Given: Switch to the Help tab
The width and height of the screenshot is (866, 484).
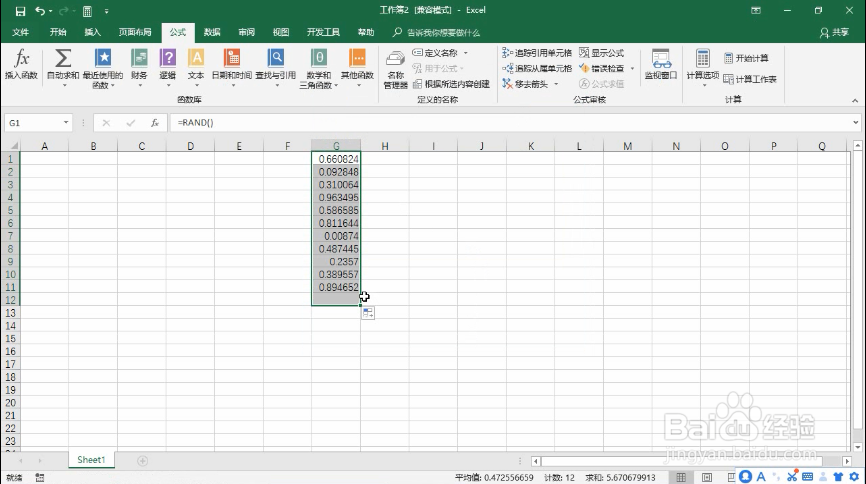Looking at the screenshot, I should pyautogui.click(x=366, y=33).
